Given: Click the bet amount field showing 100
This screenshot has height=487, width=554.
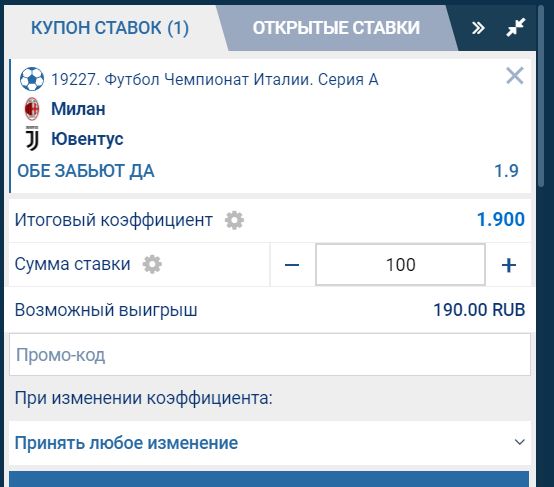Looking at the screenshot, I should coord(400,264).
